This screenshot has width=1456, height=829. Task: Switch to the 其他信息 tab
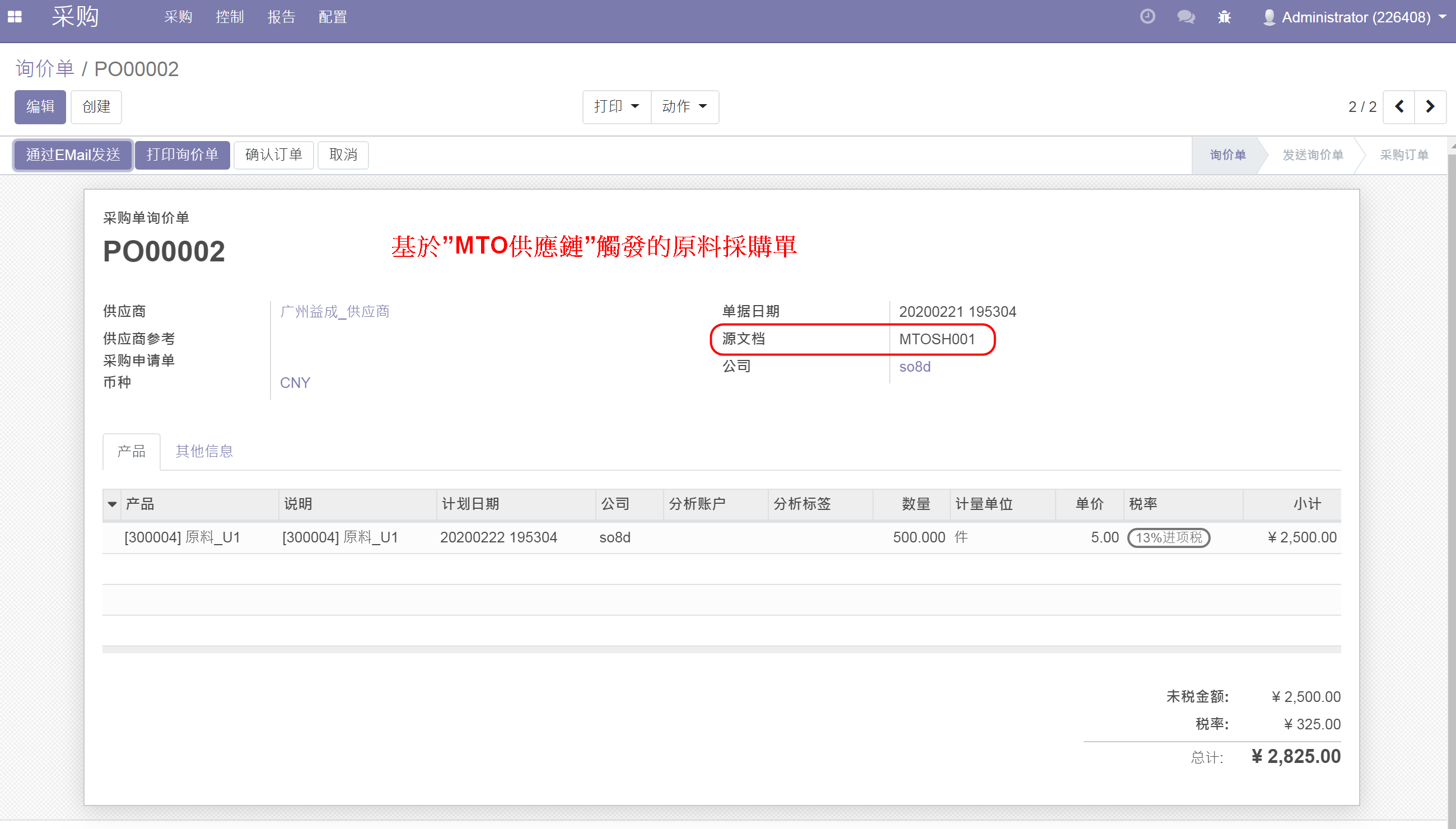point(204,451)
